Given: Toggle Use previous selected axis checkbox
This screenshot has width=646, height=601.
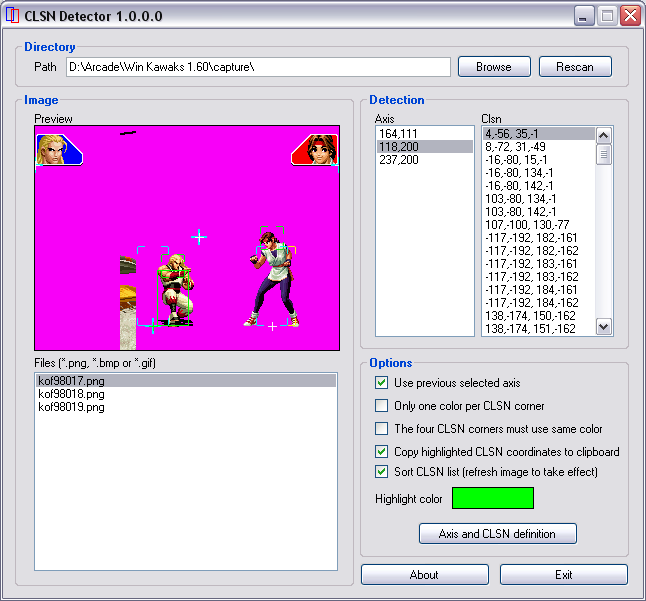Looking at the screenshot, I should pyautogui.click(x=381, y=383).
